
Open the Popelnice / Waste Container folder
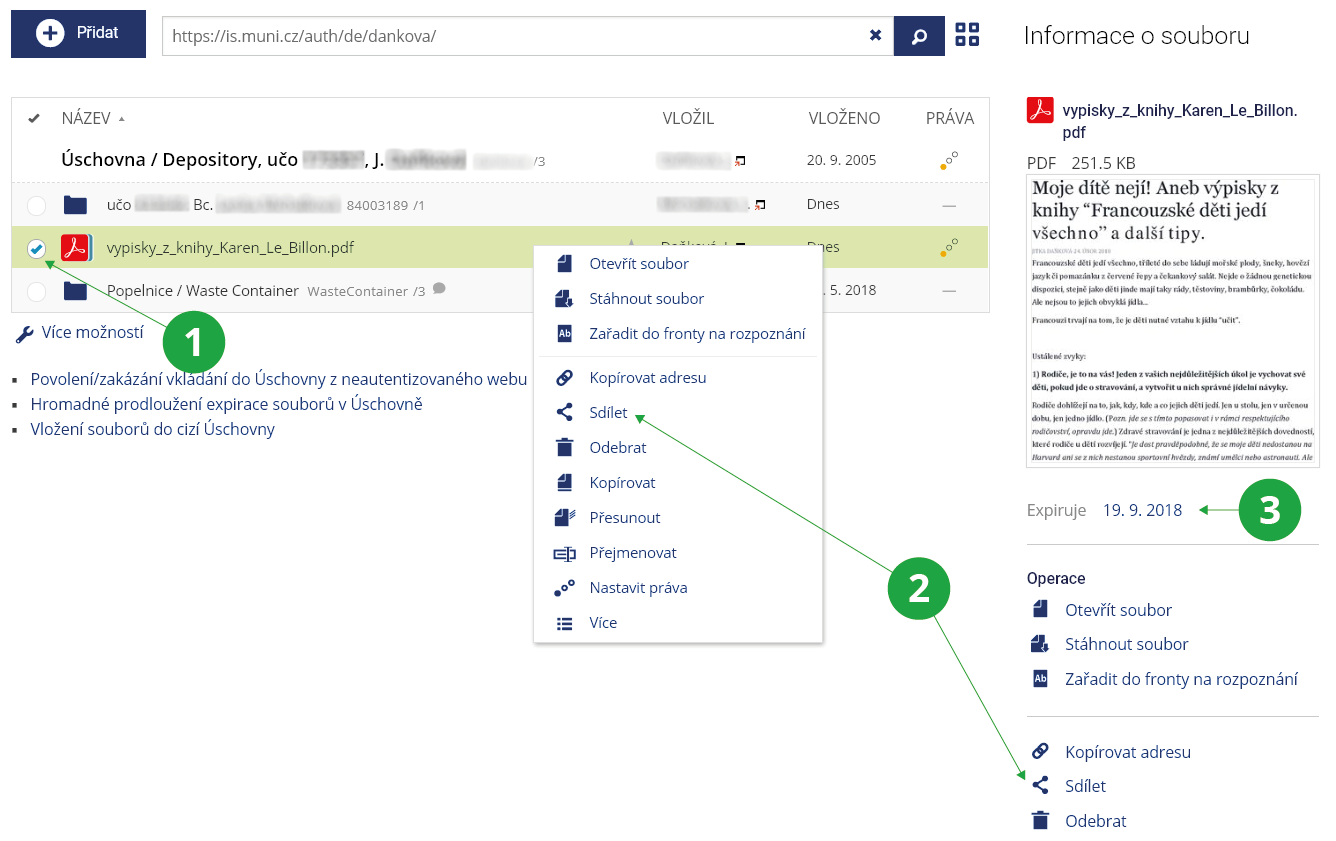point(202,291)
